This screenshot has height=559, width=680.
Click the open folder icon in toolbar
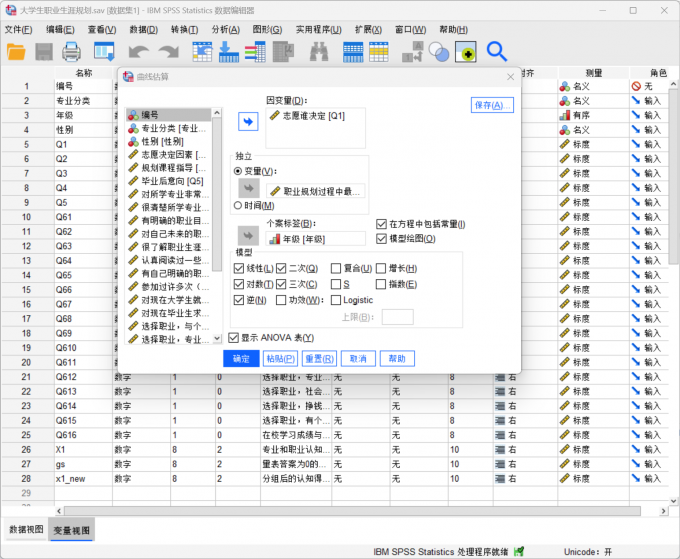[17, 51]
